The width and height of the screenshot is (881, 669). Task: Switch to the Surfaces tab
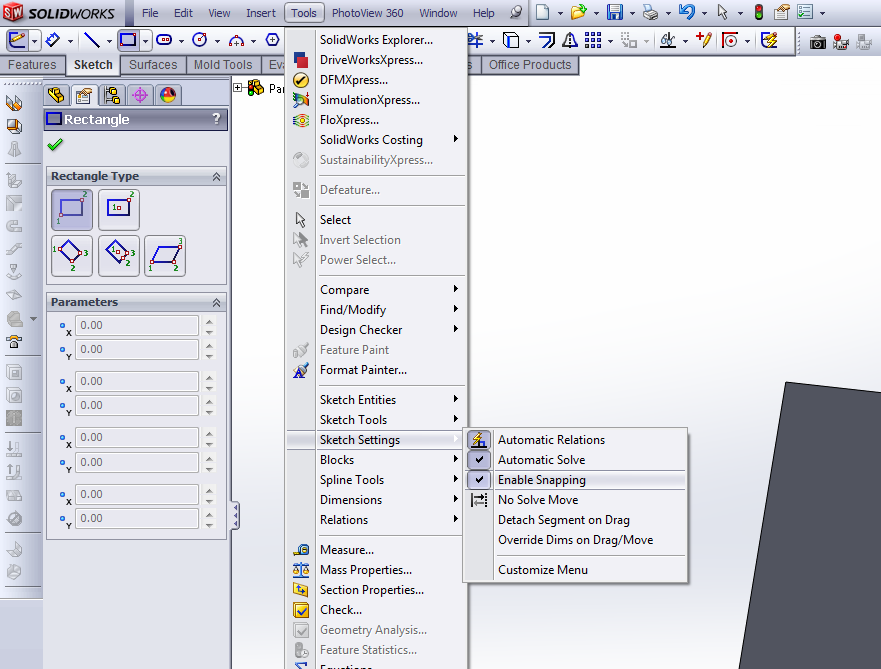[153, 65]
